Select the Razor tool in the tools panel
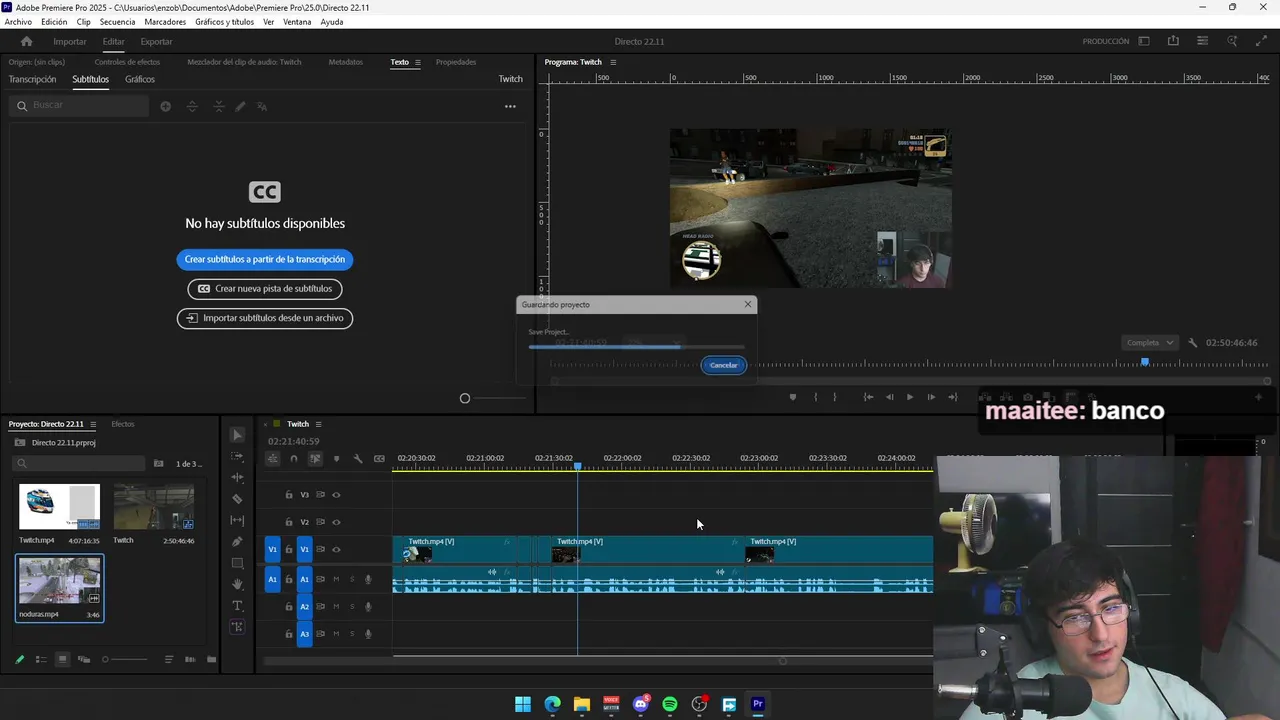Image resolution: width=1280 pixels, height=720 pixels. tap(237, 499)
